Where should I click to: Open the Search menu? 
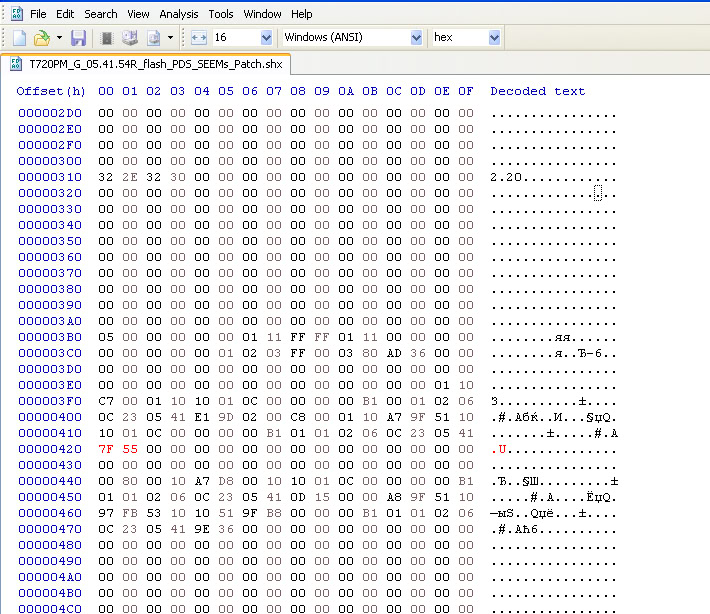[x=101, y=14]
